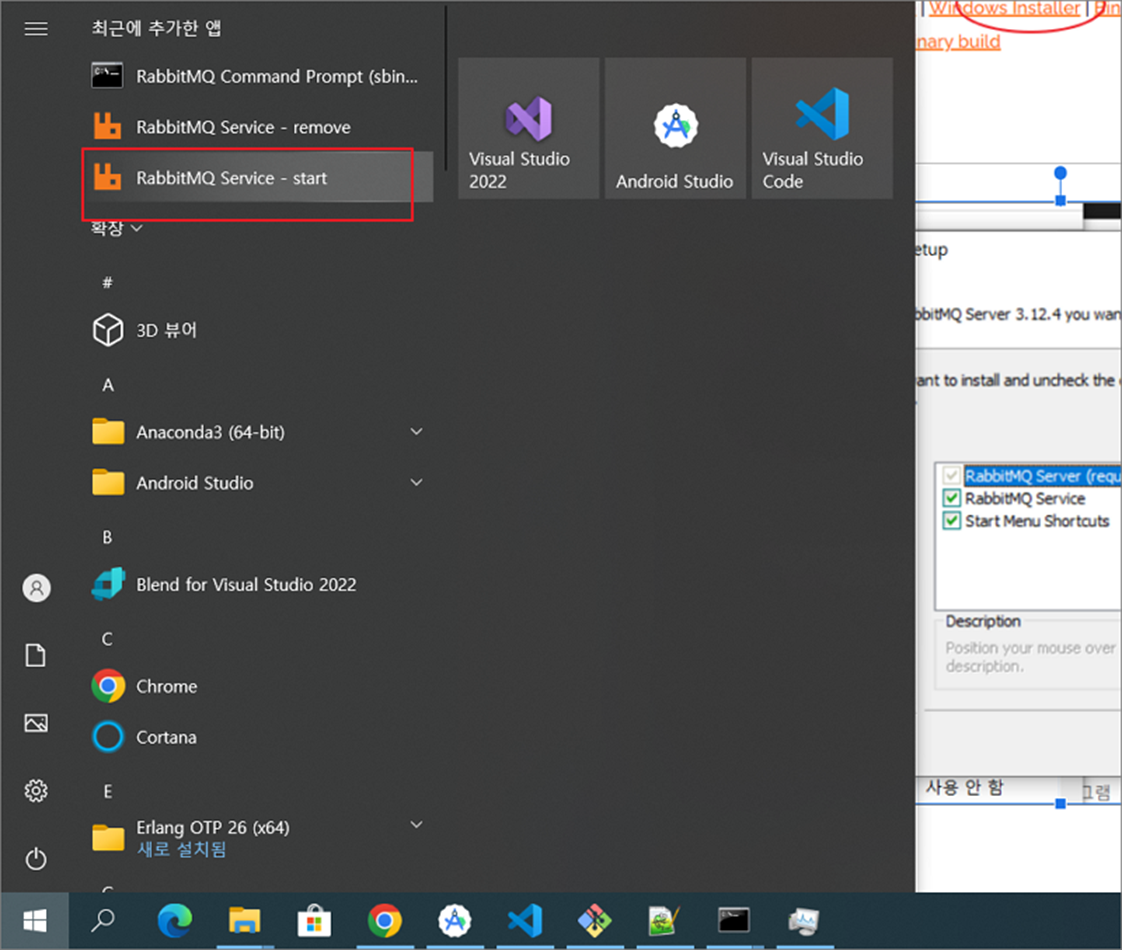The height and width of the screenshot is (950, 1122).
Task: Launch RabbitMQ Service - start
Action: 258,177
